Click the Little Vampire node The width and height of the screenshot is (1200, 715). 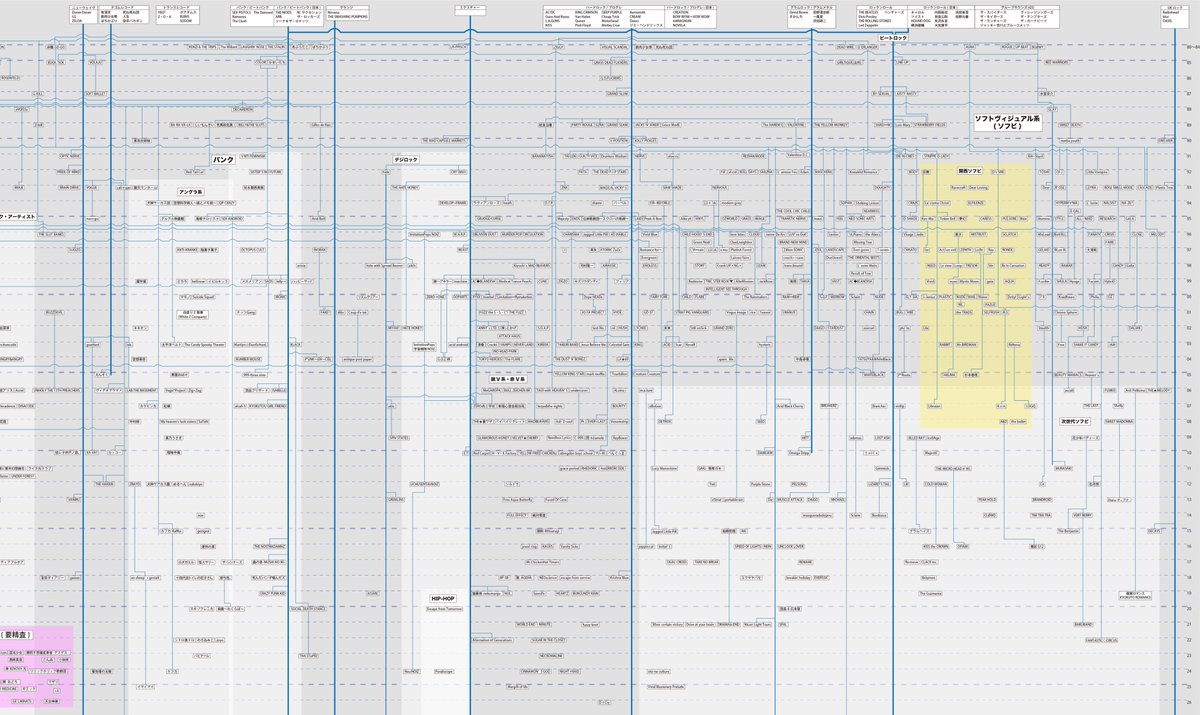point(1097,172)
